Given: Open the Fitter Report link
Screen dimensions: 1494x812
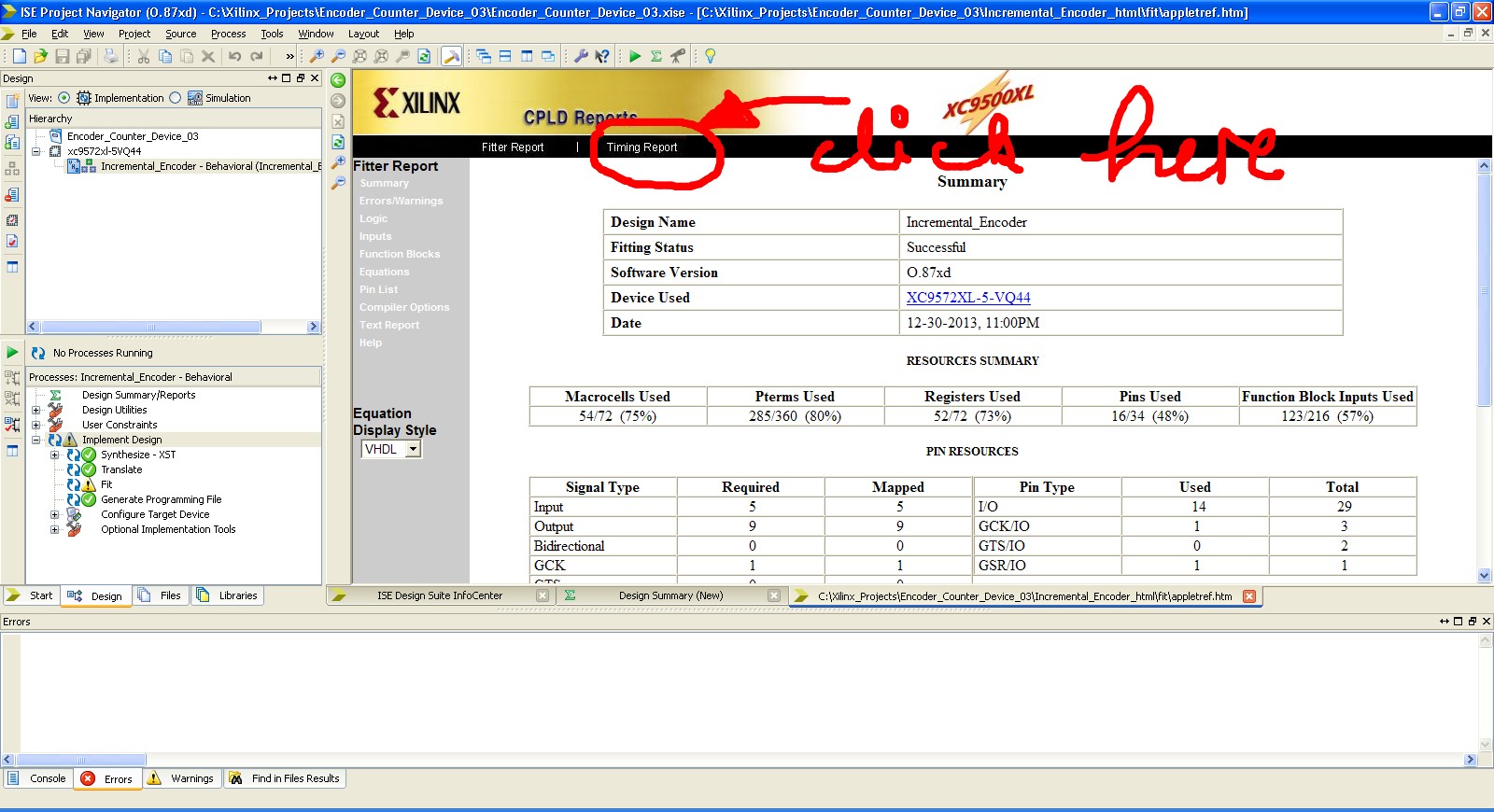Looking at the screenshot, I should [513, 147].
